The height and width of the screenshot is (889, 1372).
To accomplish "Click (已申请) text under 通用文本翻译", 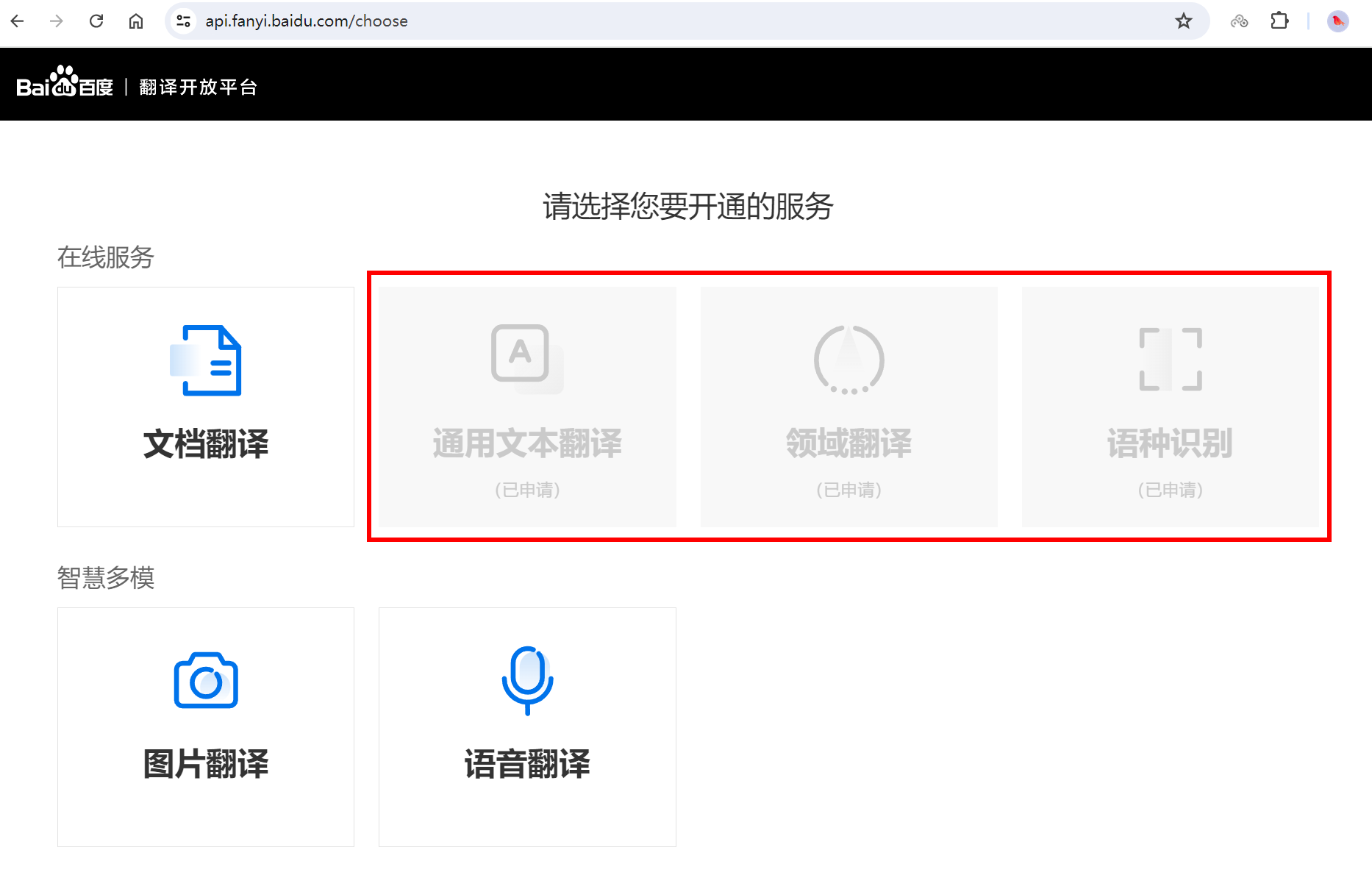I will [527, 490].
